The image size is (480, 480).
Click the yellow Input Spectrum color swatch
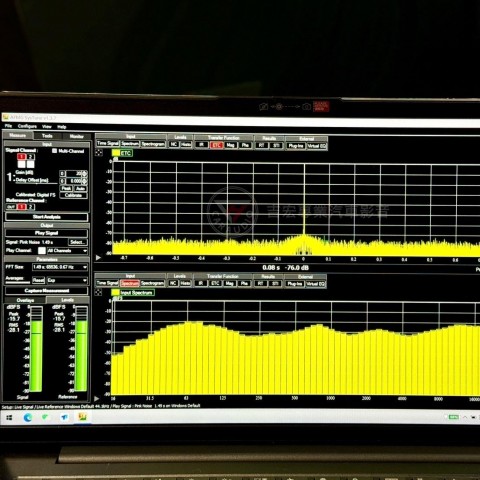[x=115, y=292]
